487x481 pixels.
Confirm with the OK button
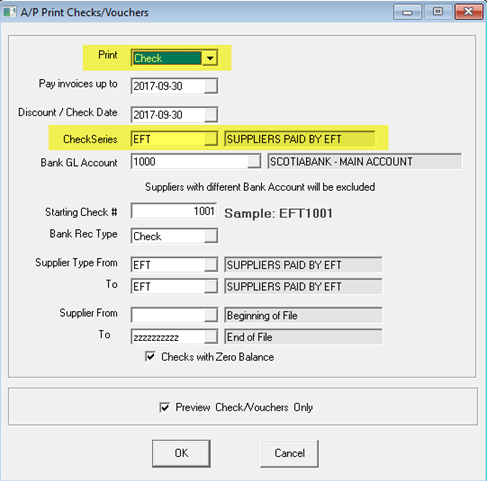181,453
